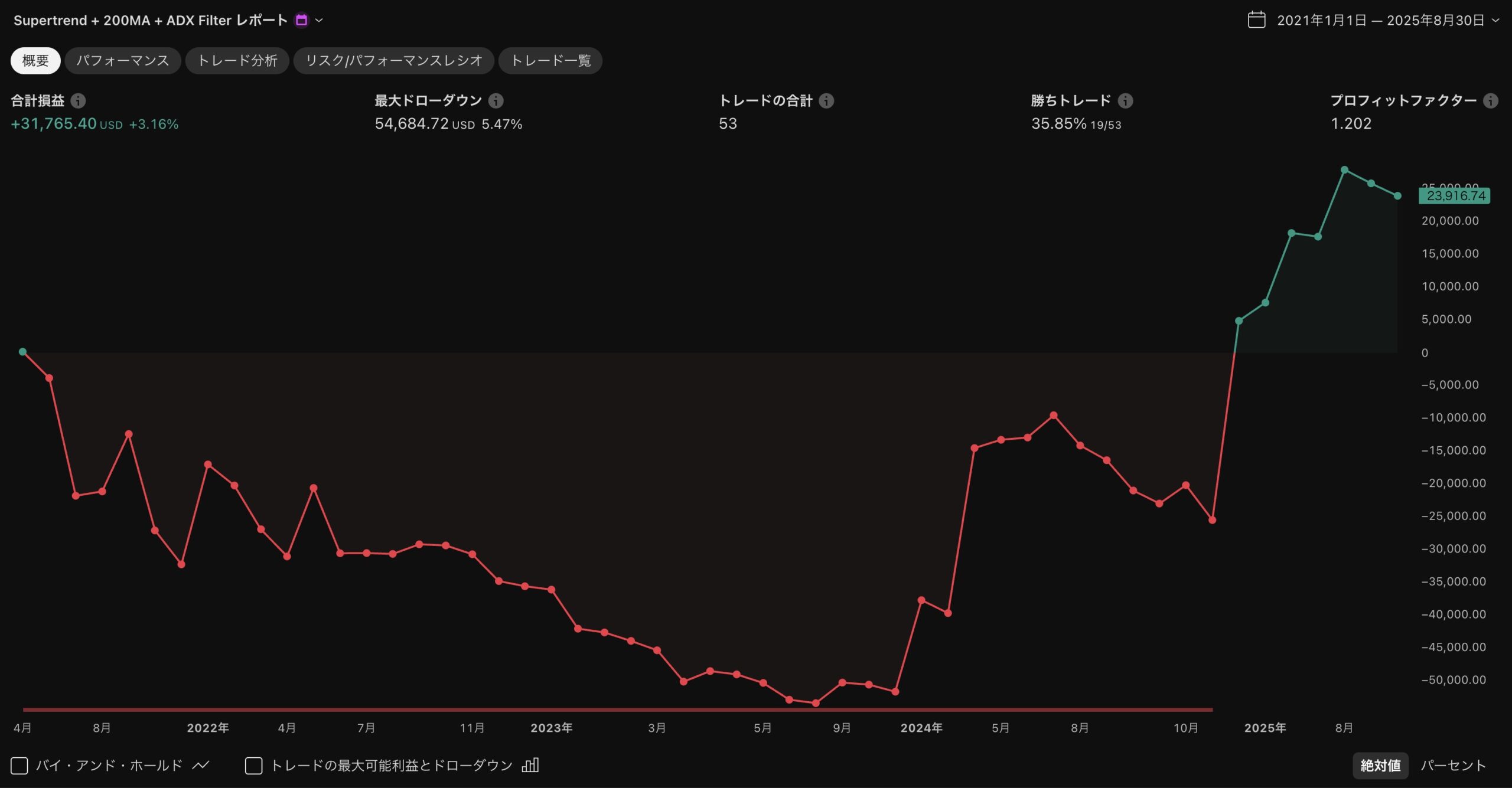The image size is (1512, 788).
Task: Enable the バイ・アンド・ホールド checkbox
Action: click(x=19, y=766)
